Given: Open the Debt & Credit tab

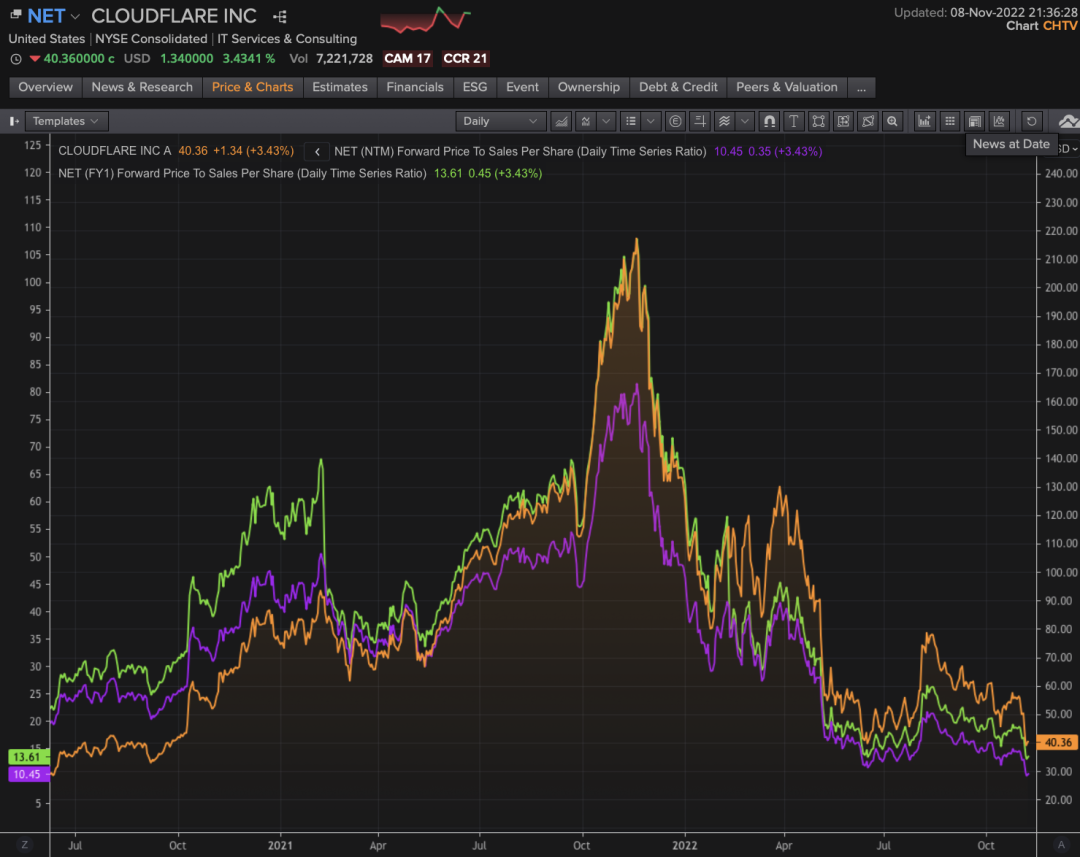Looking at the screenshot, I should (678, 87).
